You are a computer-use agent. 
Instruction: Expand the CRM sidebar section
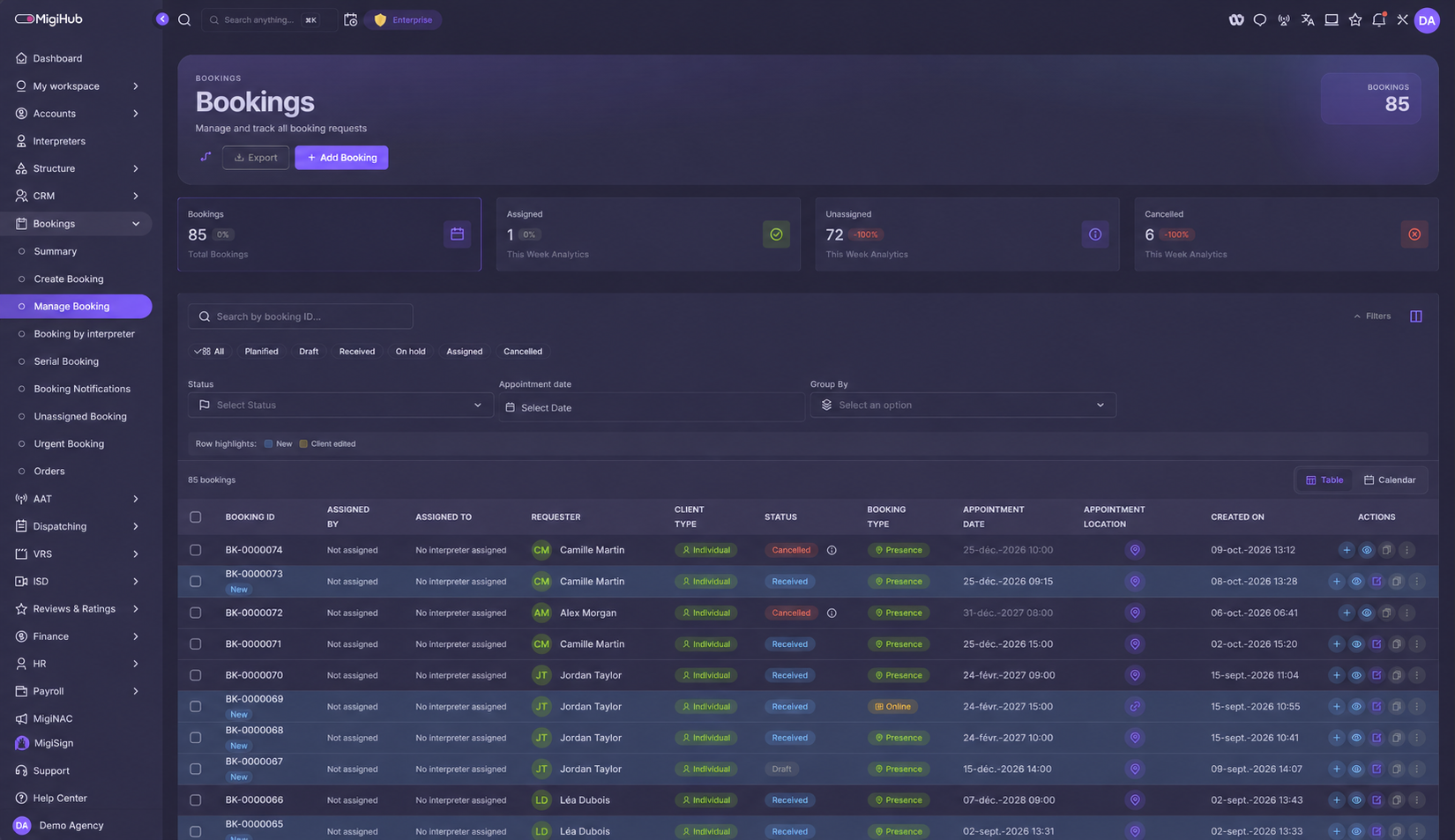[x=77, y=196]
